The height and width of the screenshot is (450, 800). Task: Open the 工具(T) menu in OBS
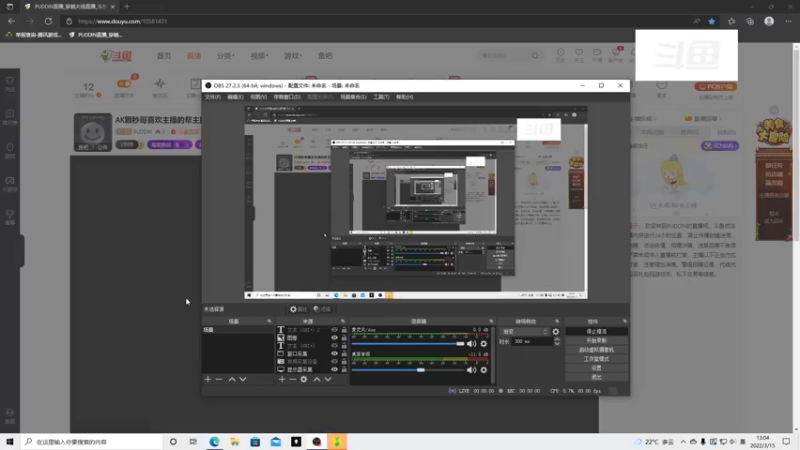point(381,97)
